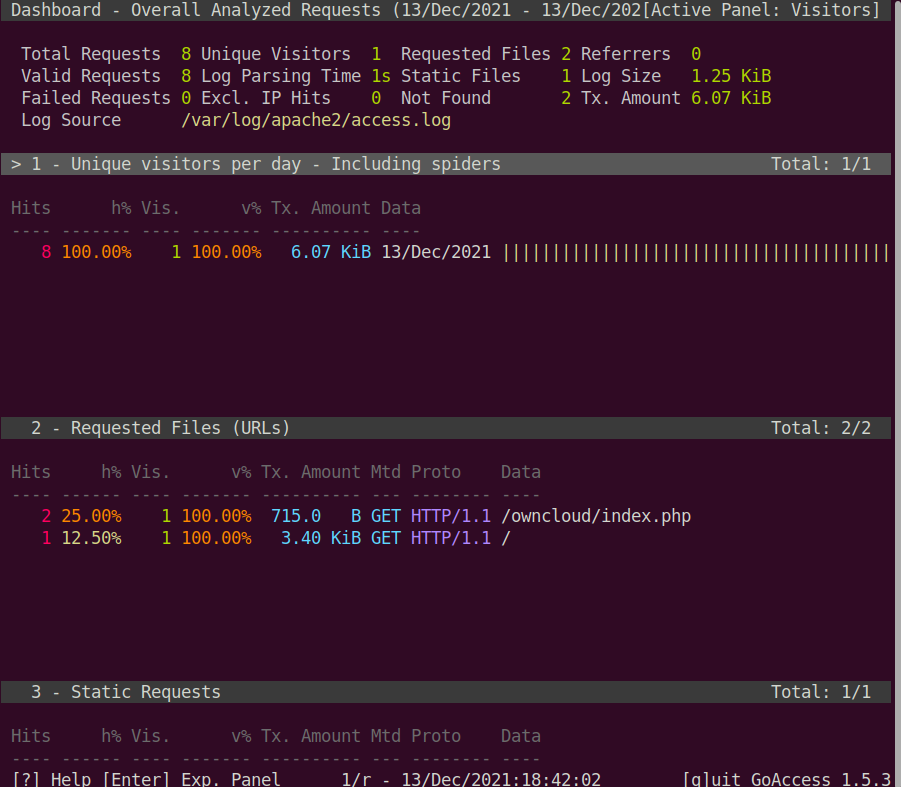Image resolution: width=901 pixels, height=787 pixels.
Task: Click the [Enter] Exp. Panel hint
Action: click(191, 779)
